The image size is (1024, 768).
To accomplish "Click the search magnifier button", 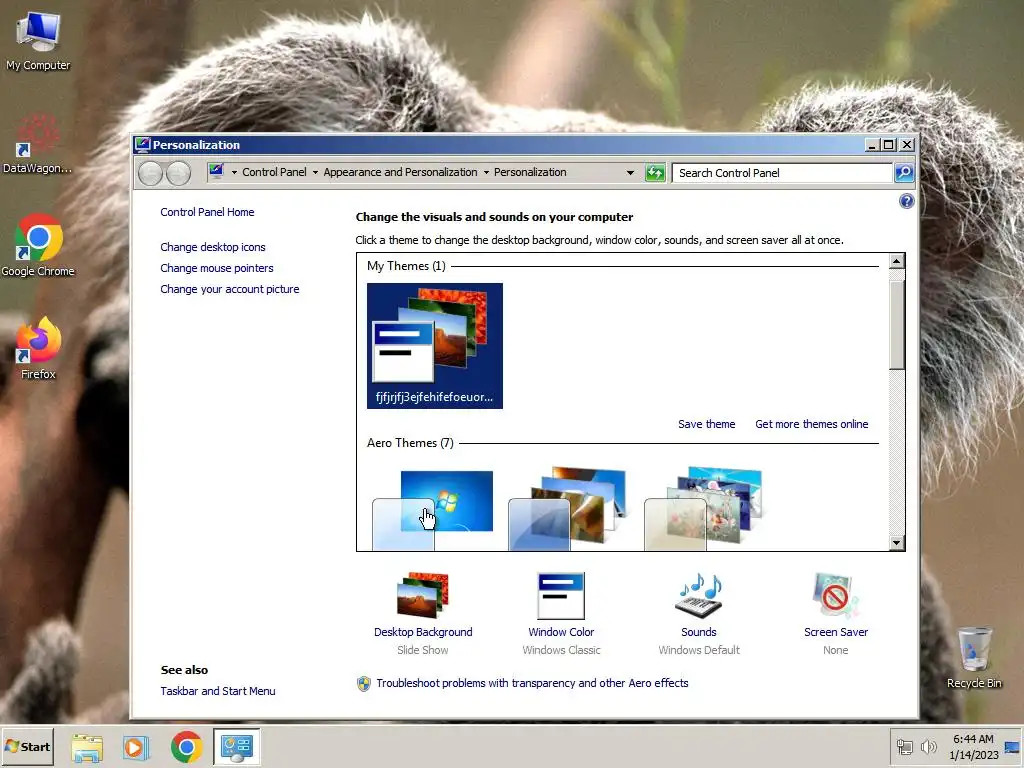I will click(904, 173).
